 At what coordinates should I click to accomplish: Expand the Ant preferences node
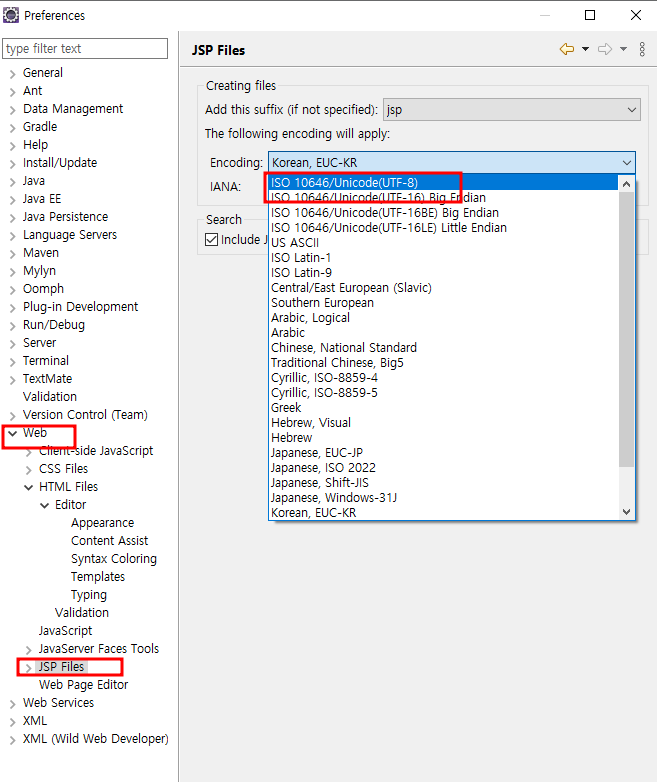[12, 92]
